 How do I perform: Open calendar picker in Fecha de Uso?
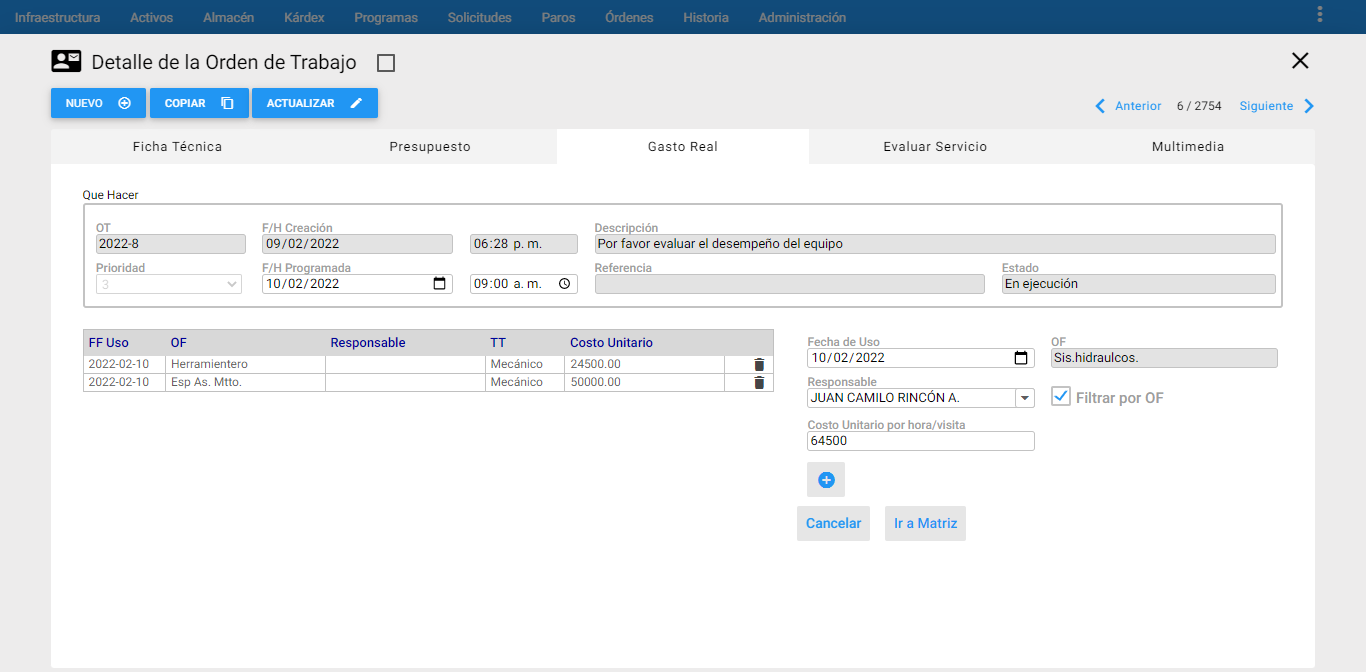click(1021, 358)
